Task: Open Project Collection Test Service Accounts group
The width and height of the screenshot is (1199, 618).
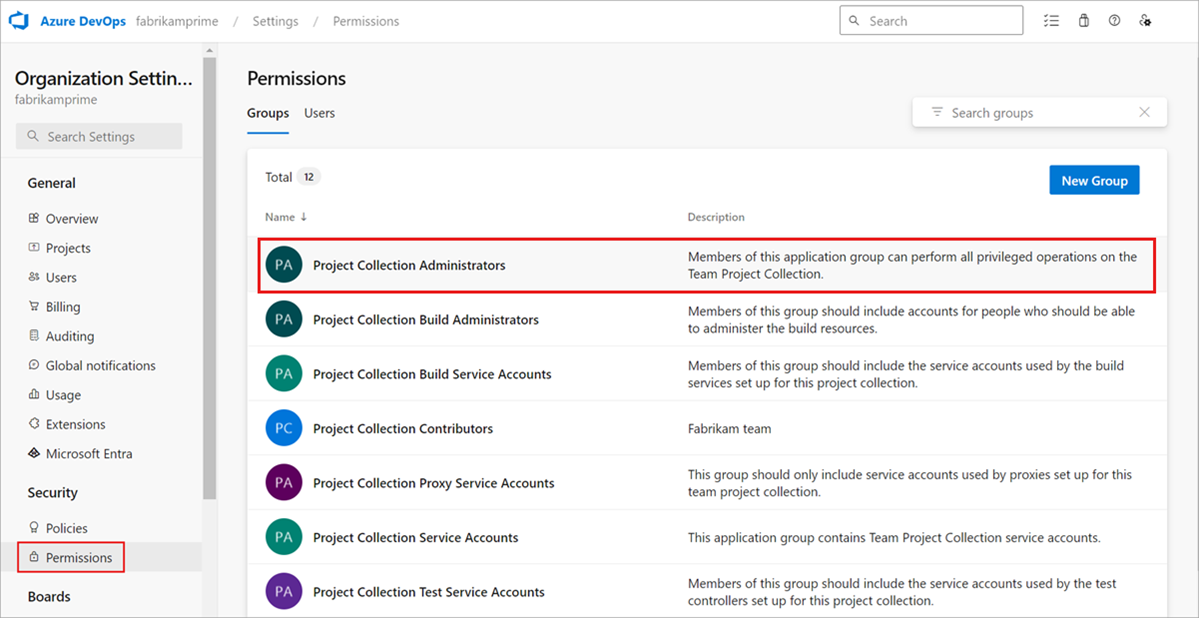Action: [x=429, y=592]
